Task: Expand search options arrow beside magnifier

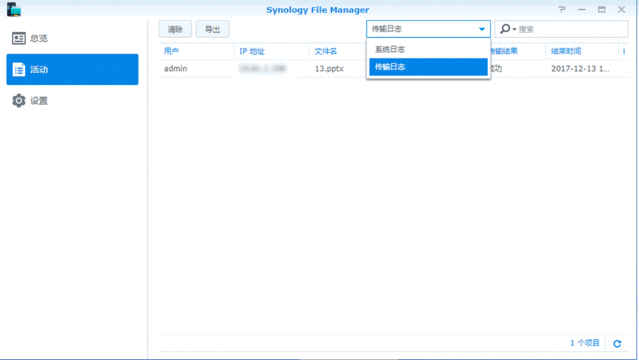Action: [514, 29]
